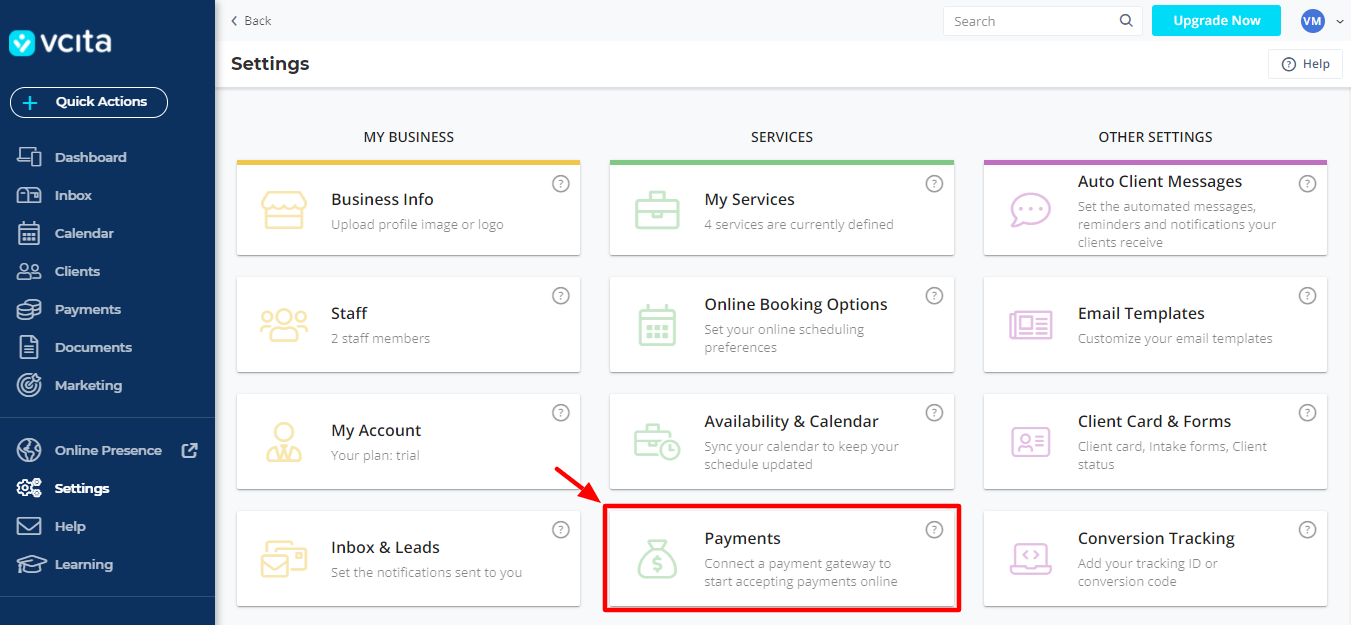Open the Client Card & Forms title
This screenshot has width=1351, height=625.
click(x=1154, y=421)
